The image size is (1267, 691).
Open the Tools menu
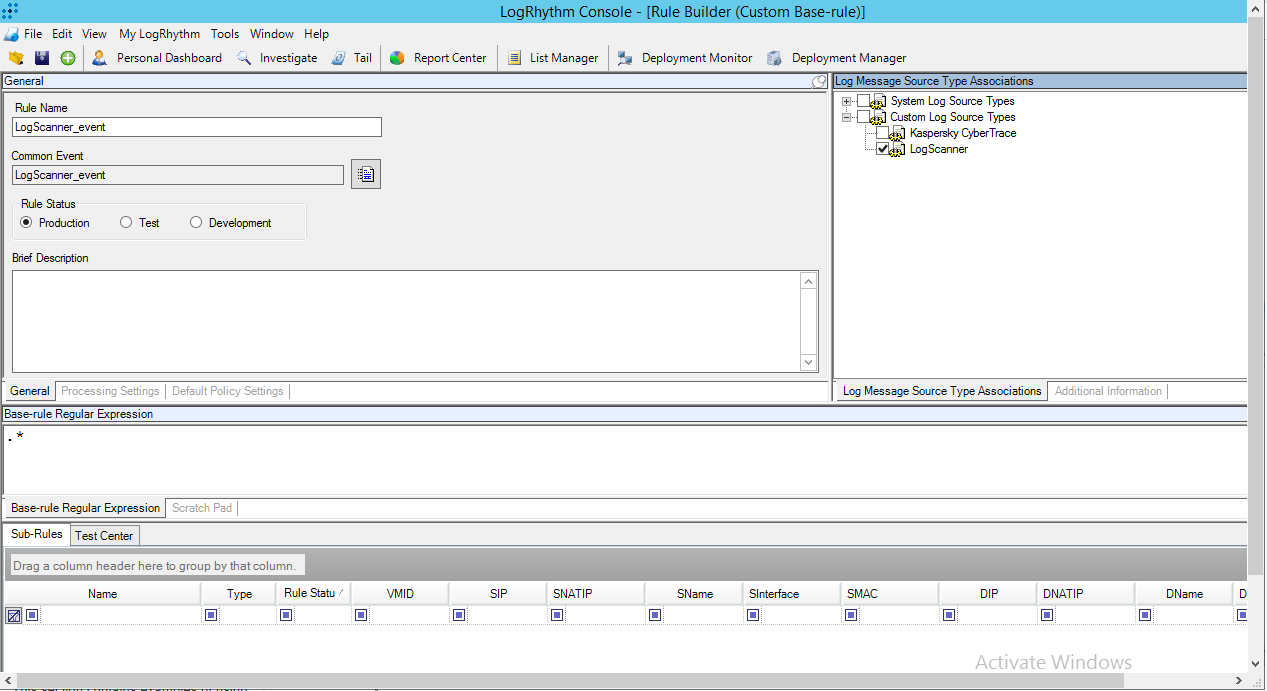(224, 33)
